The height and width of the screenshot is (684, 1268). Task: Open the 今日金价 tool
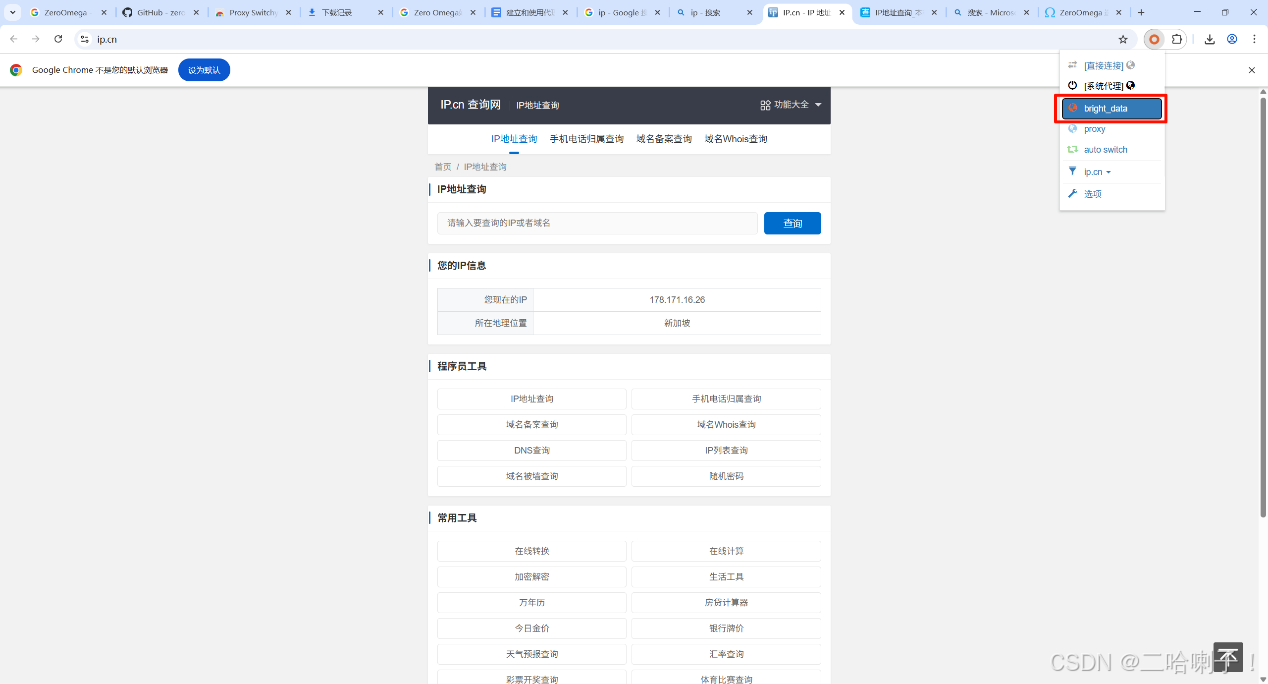point(532,629)
